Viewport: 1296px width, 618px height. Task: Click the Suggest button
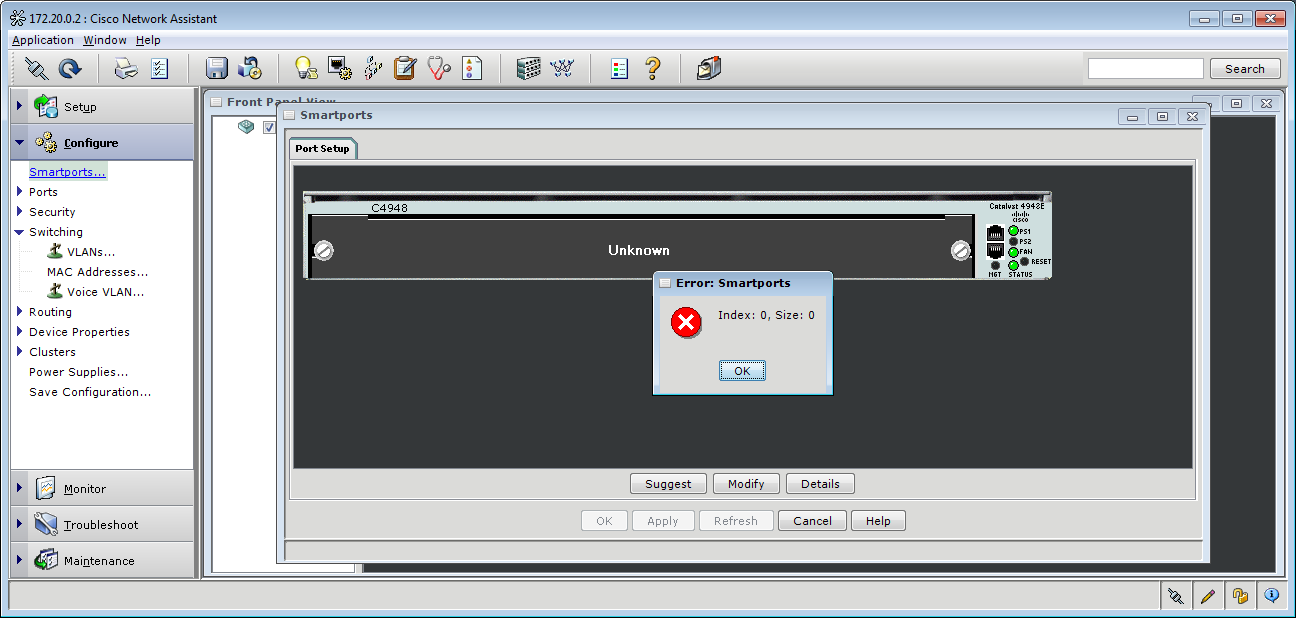[668, 484]
